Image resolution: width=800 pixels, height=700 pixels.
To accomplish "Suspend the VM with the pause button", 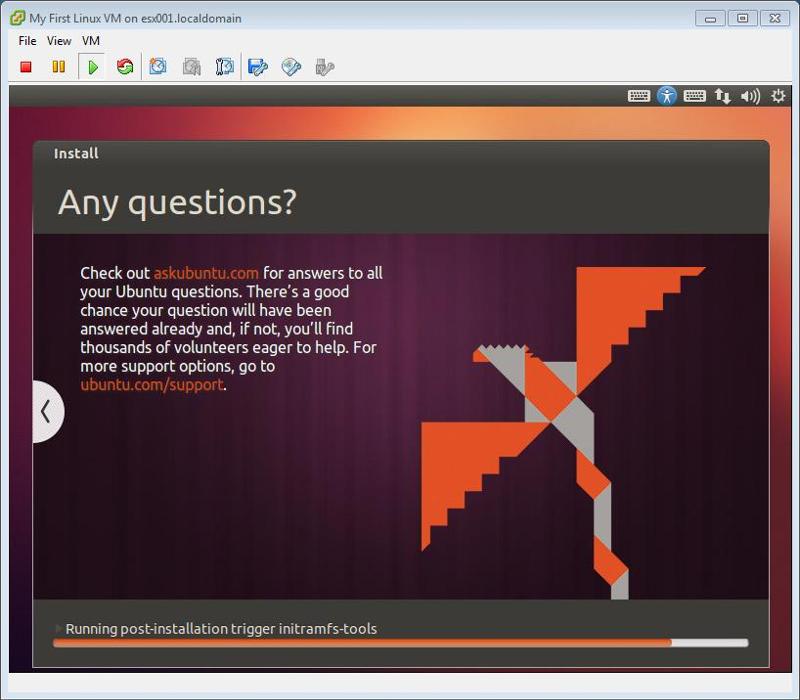I will pyautogui.click(x=59, y=67).
